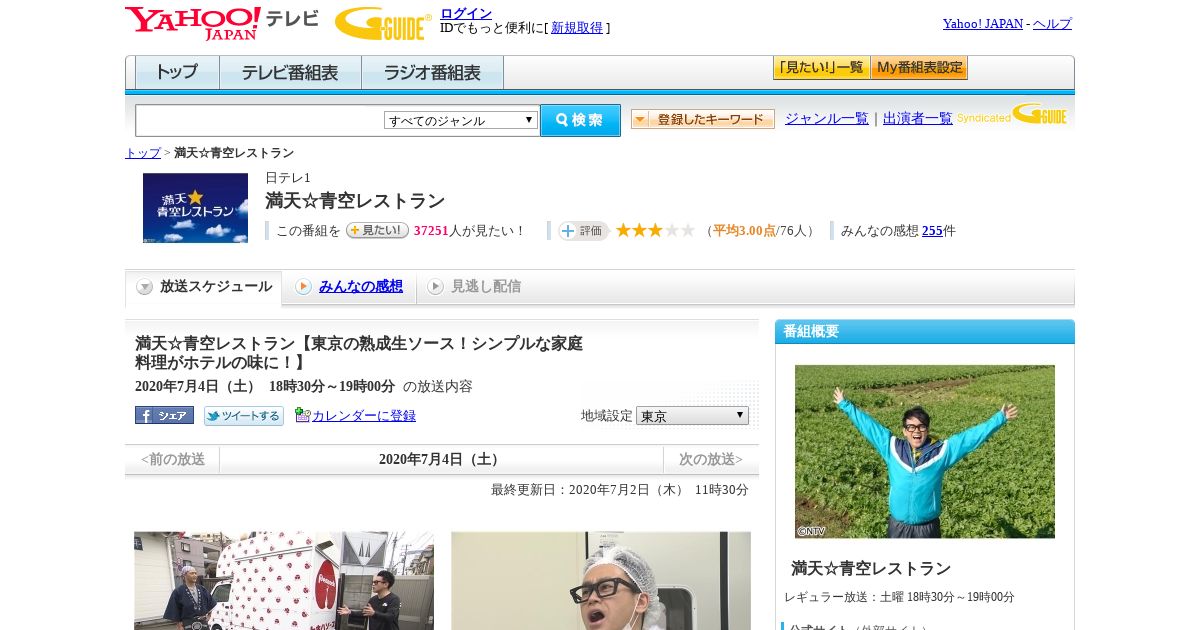Click the 放送スケジュール tab arrow icon
The width and height of the screenshot is (1200, 630).
(145, 287)
